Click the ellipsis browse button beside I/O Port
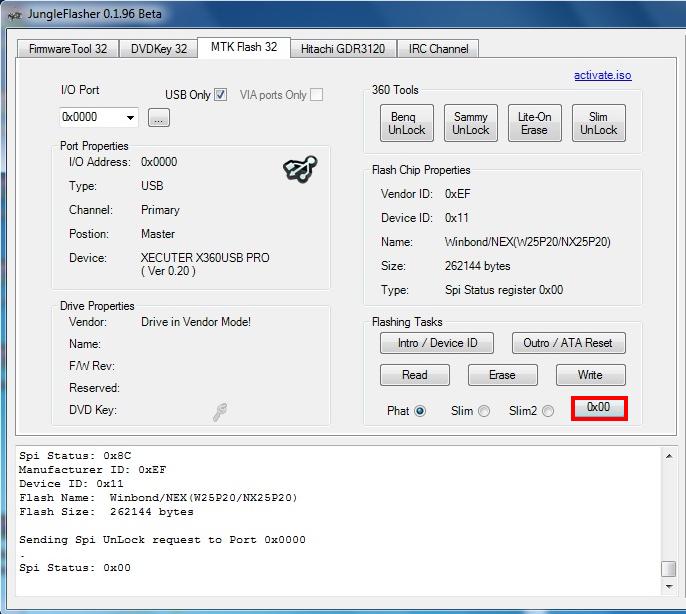 pyautogui.click(x=158, y=117)
